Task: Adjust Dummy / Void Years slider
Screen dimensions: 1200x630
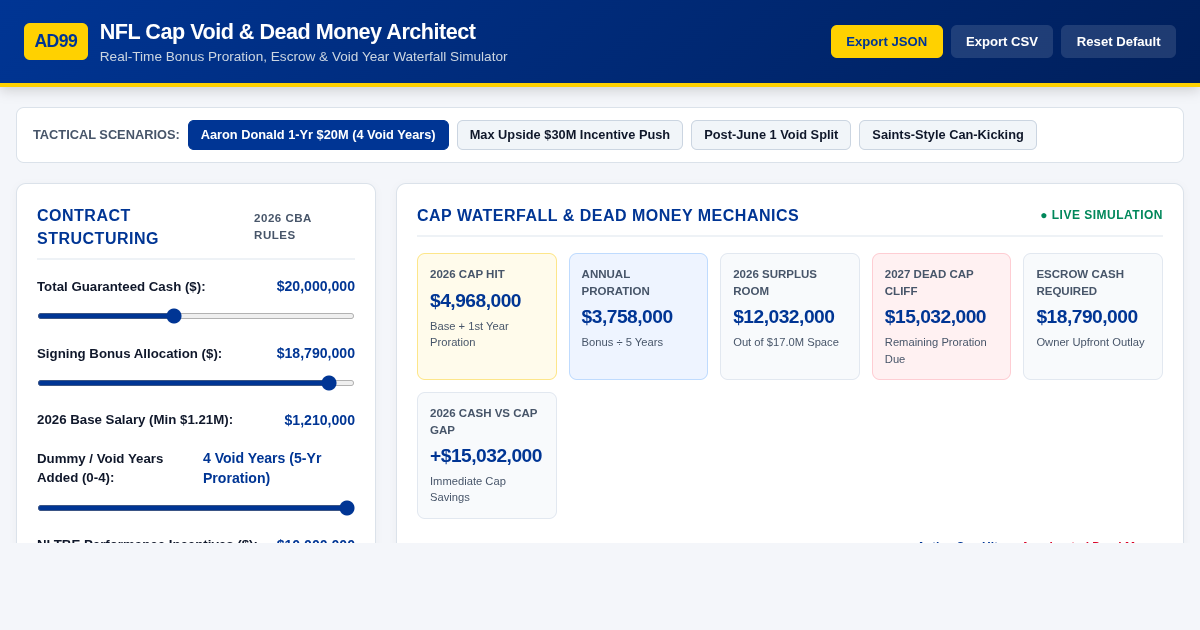Action: click(196, 508)
